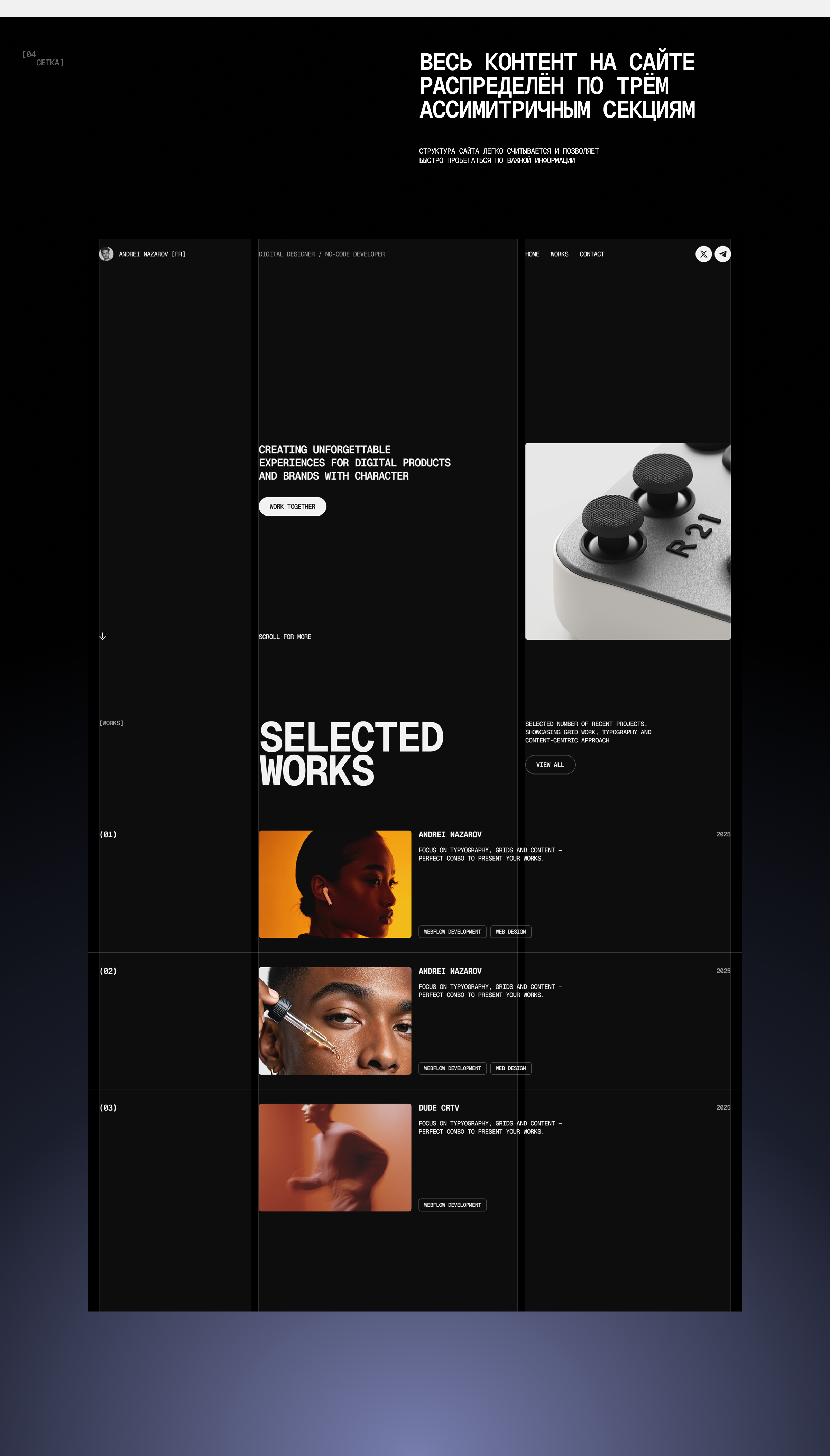Open the R21 controller hero image
Viewport: 830px width, 1456px height.
628,541
